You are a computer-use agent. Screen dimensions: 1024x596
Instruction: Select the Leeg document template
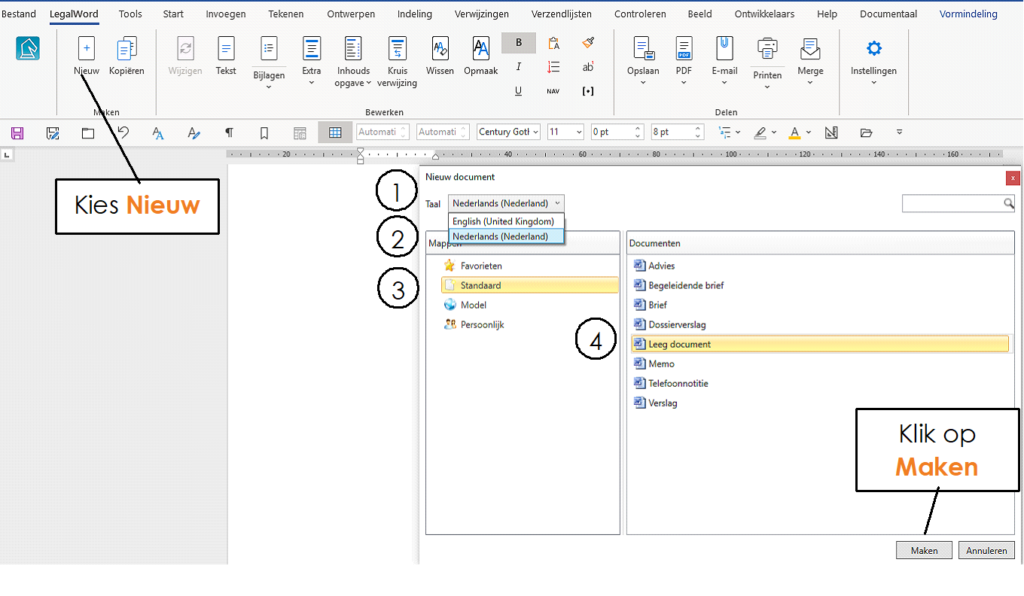coord(820,344)
